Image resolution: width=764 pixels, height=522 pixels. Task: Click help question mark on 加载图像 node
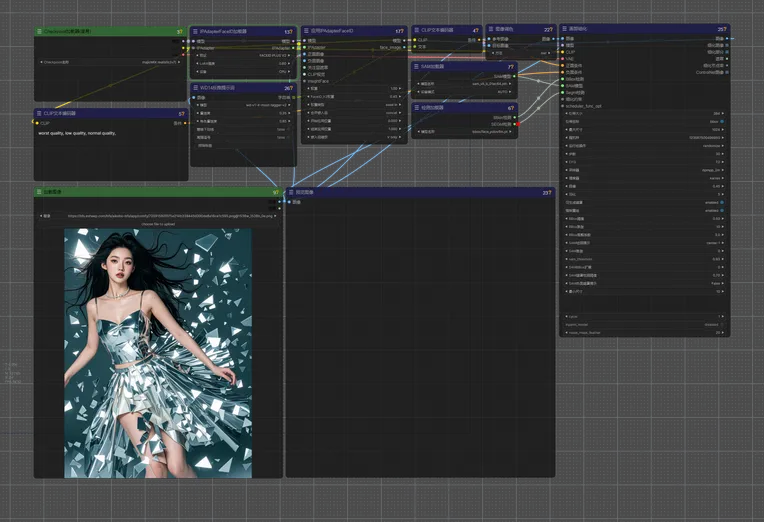click(278, 193)
